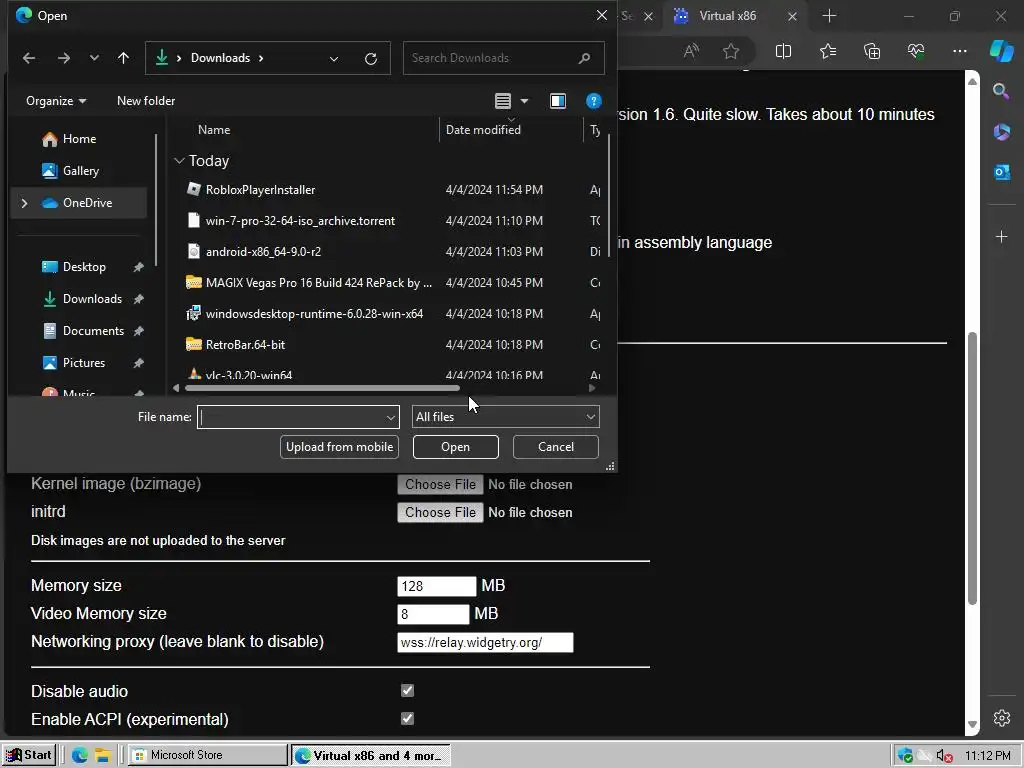1024x768 pixels.
Task: Open Outlook in Edge sidebar
Action: pyautogui.click(x=1001, y=172)
